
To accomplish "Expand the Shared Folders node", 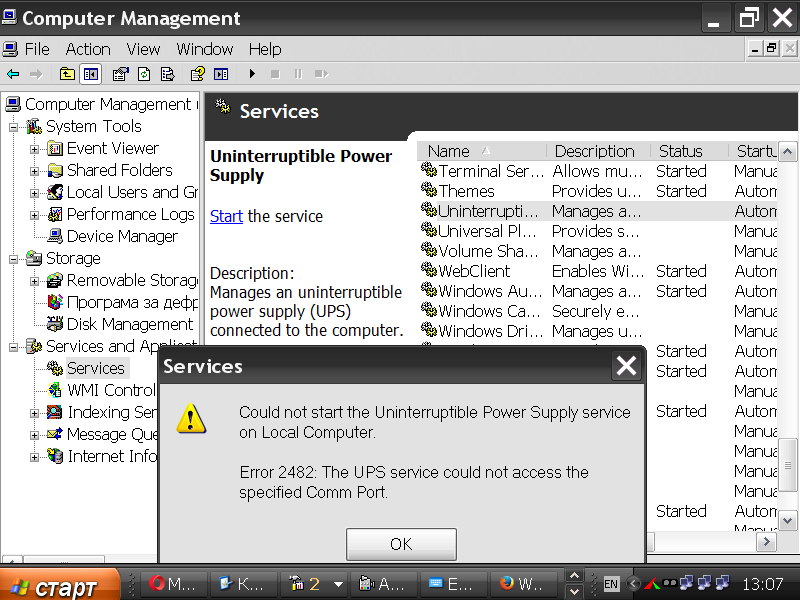I will 34,171.
